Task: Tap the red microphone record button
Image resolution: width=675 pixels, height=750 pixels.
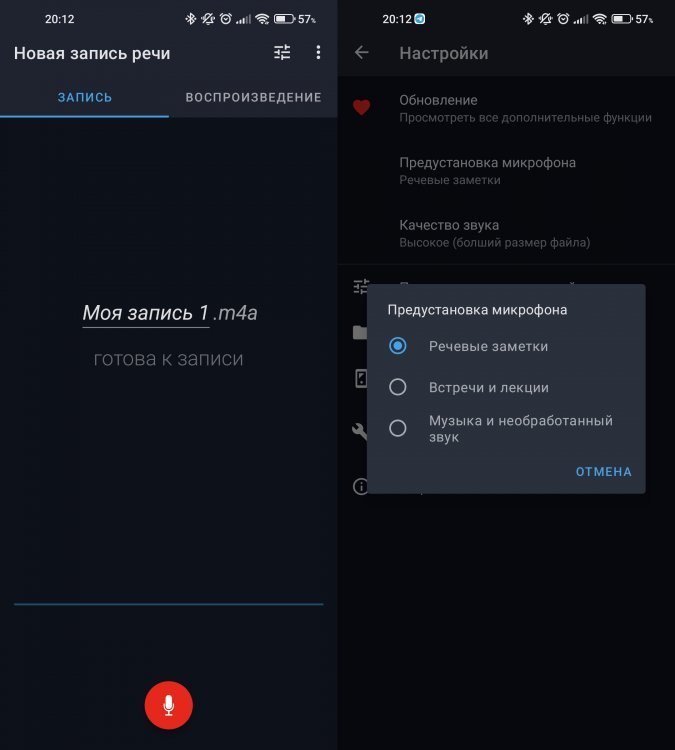Action: click(168, 705)
